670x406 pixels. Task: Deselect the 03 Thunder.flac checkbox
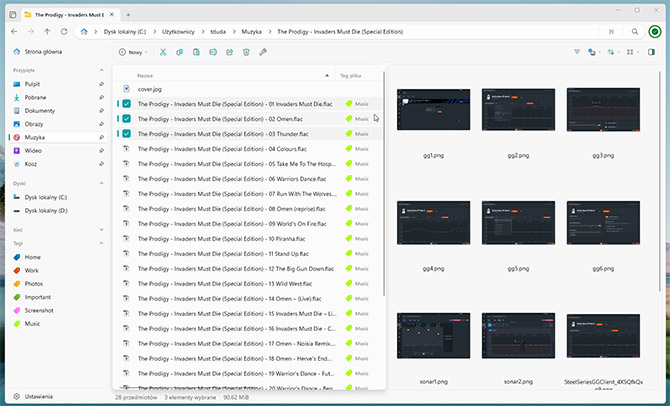(126, 133)
